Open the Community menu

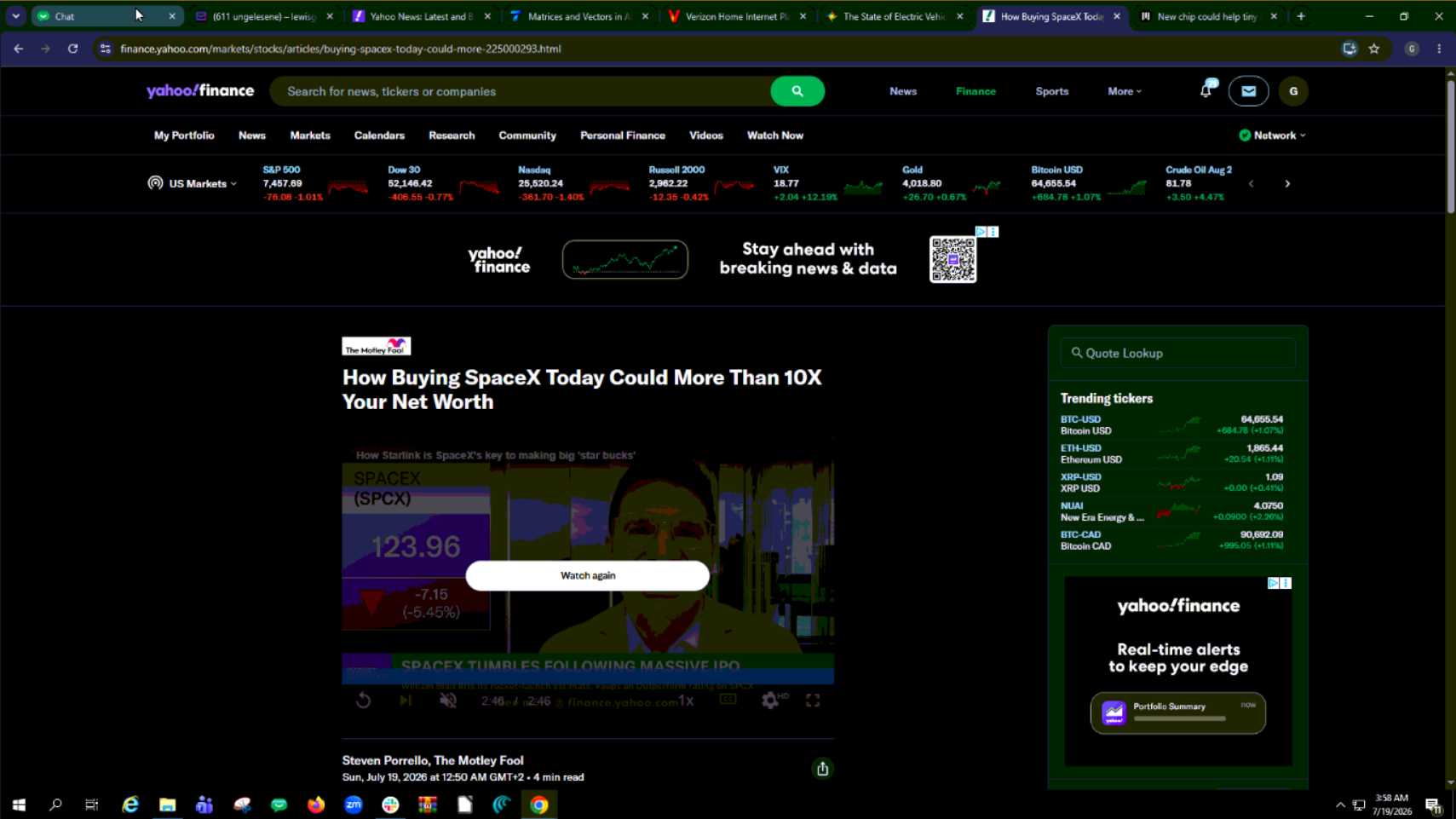click(x=527, y=136)
